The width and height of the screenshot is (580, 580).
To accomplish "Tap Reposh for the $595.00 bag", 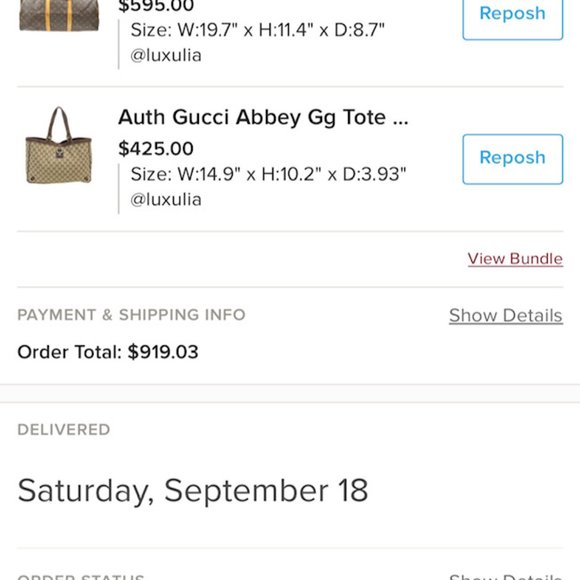I will (x=513, y=17).
